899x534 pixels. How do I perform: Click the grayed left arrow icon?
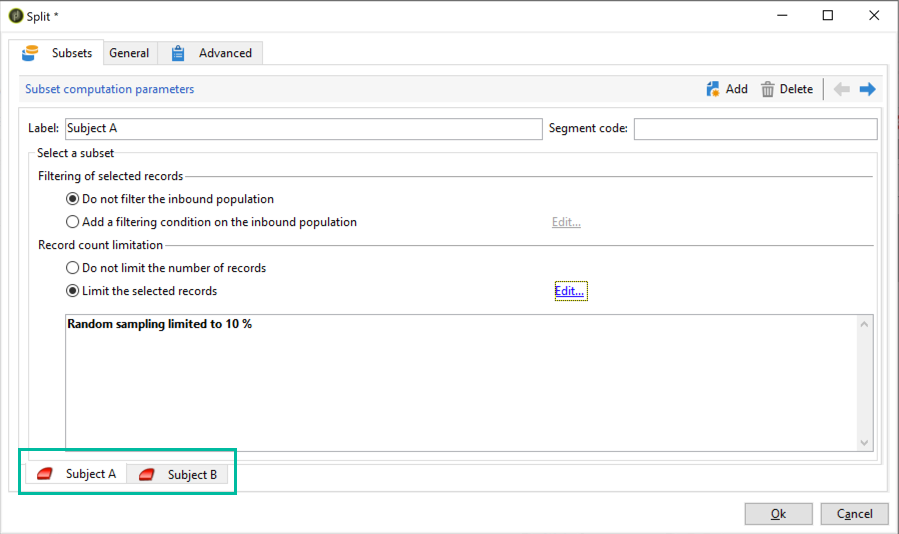click(x=841, y=89)
